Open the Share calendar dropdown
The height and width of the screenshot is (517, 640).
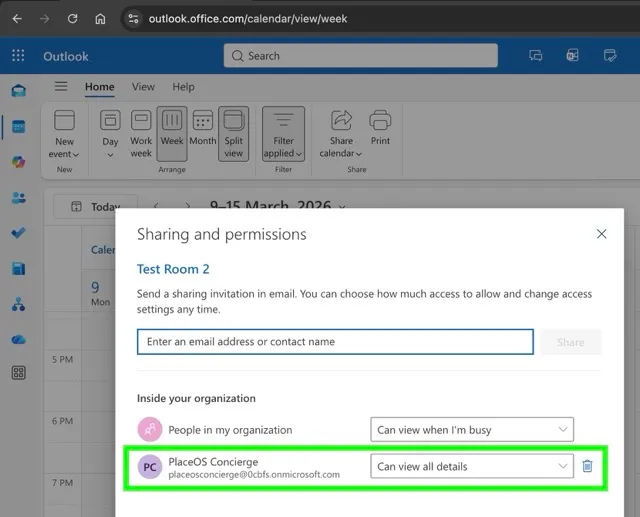pos(341,134)
